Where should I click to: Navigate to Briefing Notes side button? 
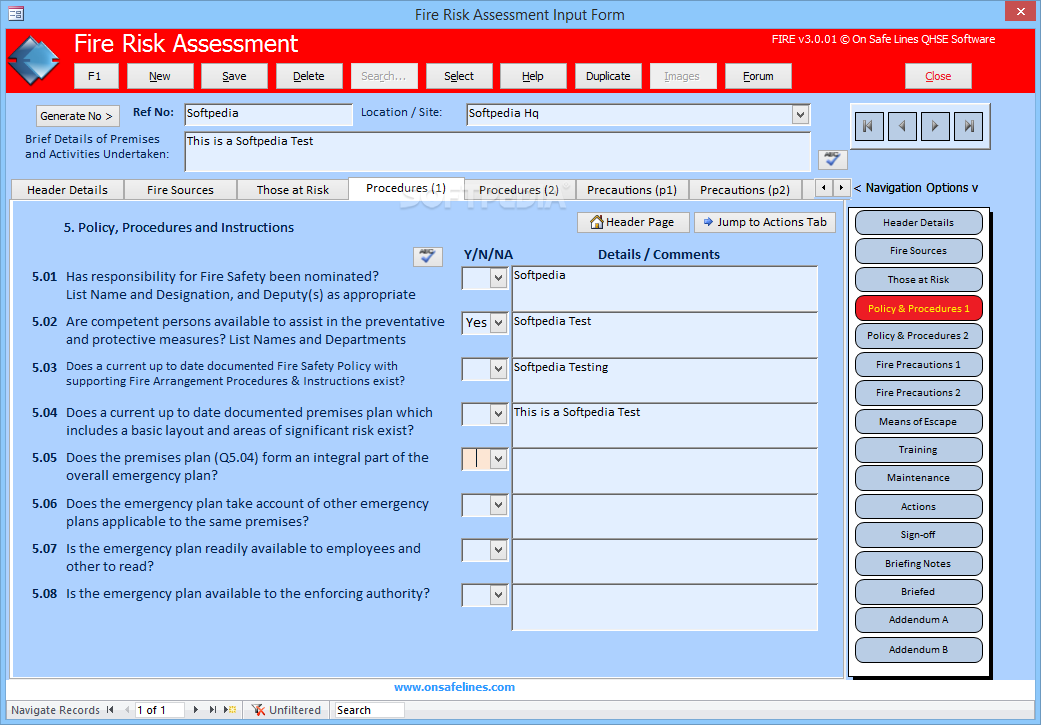(918, 564)
